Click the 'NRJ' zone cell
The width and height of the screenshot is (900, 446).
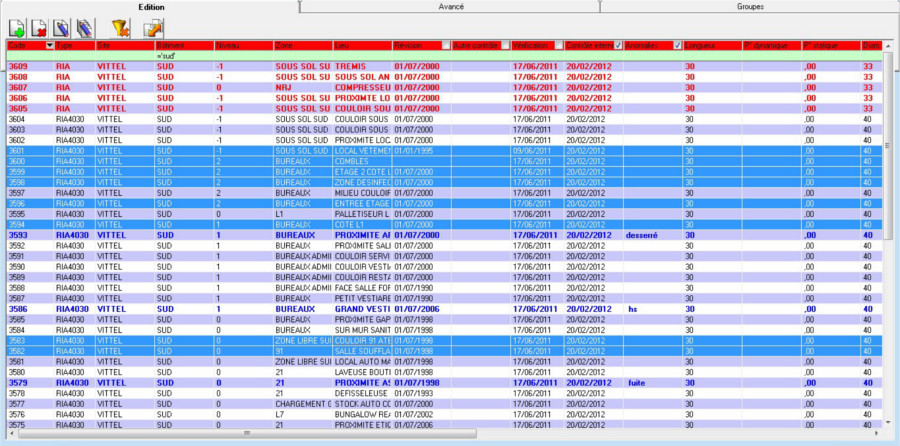[x=303, y=87]
